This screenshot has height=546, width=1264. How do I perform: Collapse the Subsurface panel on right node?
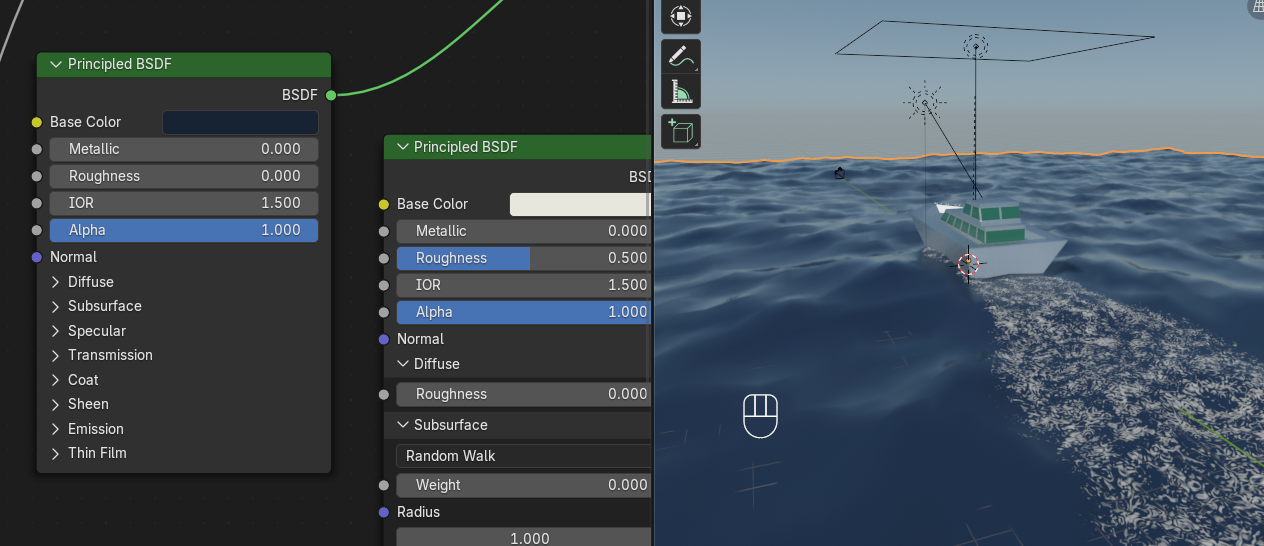point(403,425)
